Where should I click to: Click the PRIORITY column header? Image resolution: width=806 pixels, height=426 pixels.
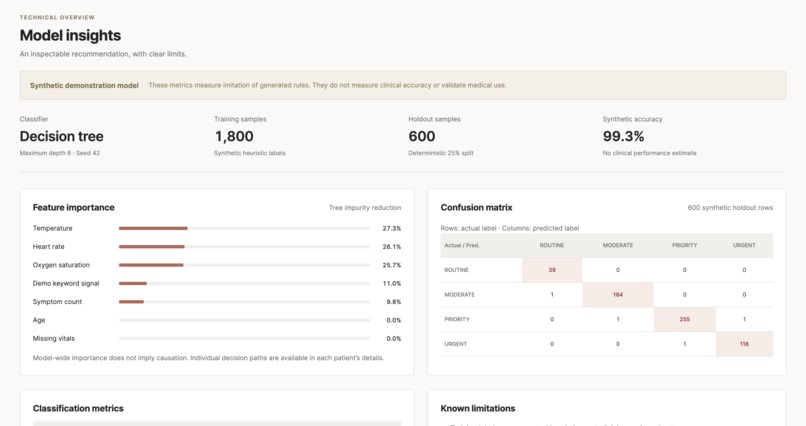click(685, 246)
